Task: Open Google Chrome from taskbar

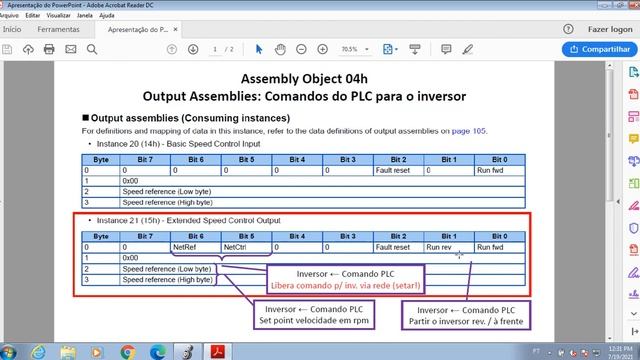Action: pos(127,352)
